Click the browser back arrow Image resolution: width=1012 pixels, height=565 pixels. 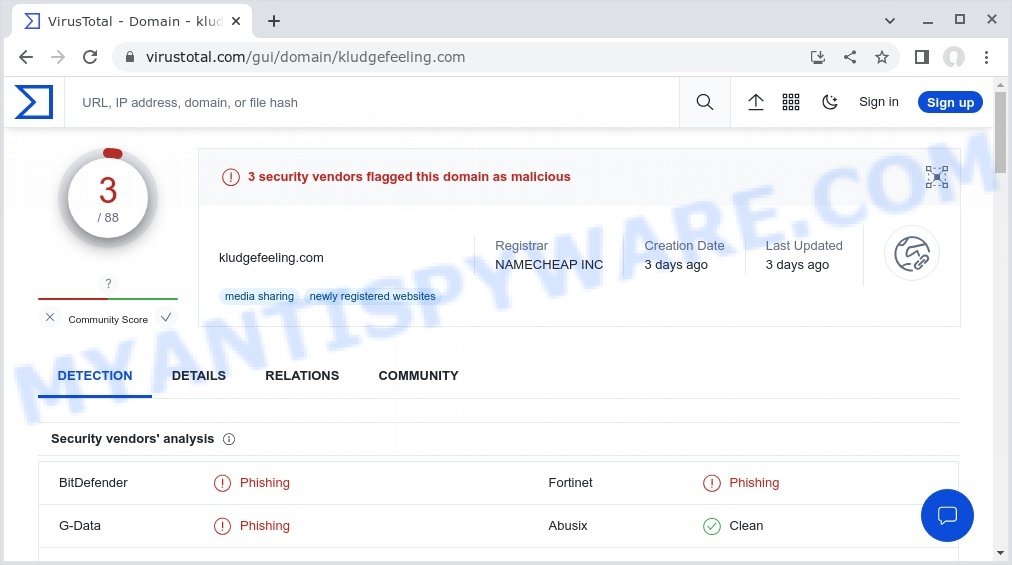pyautogui.click(x=26, y=57)
